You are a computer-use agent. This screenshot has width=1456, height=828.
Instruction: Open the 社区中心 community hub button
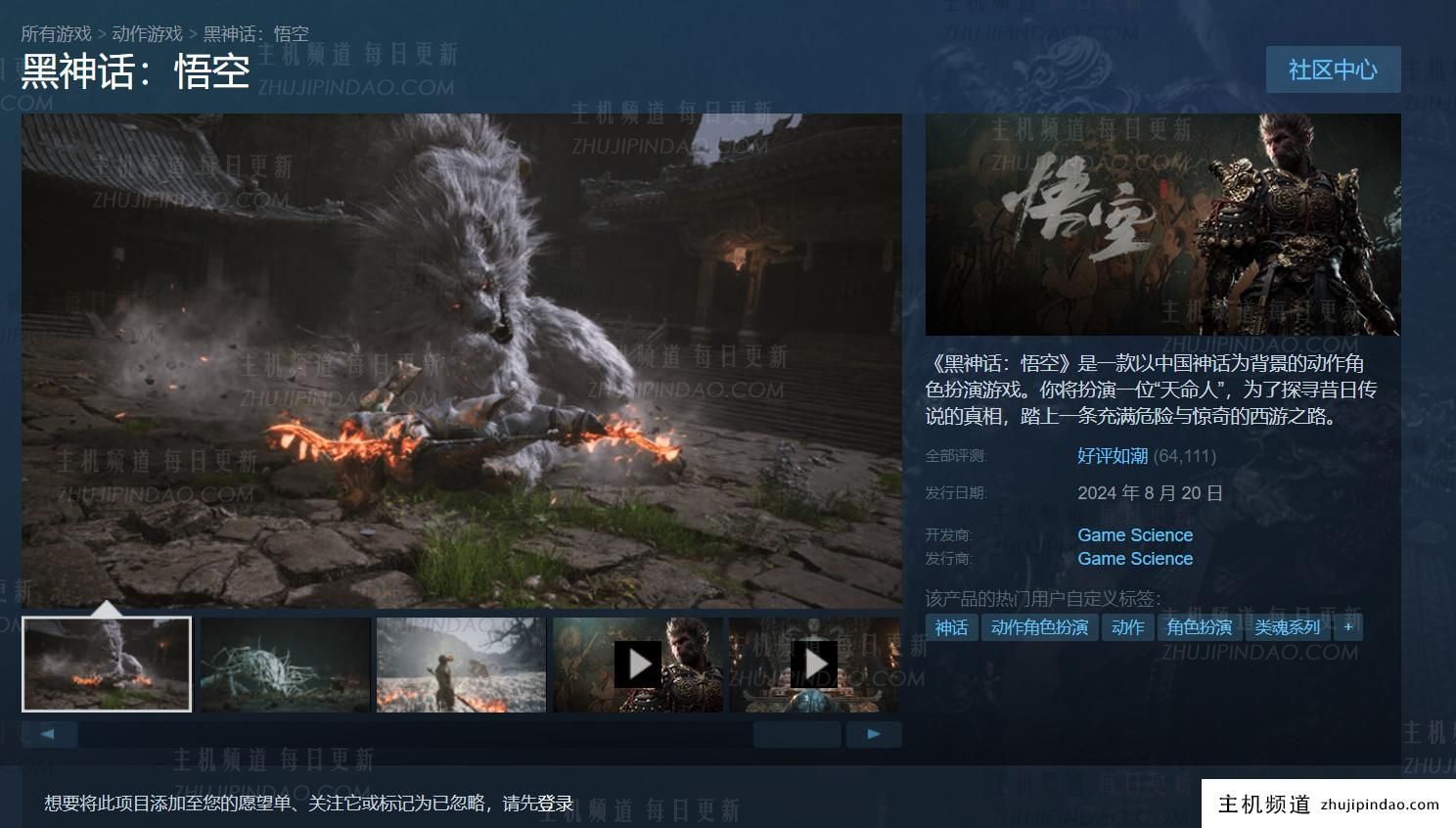coord(1333,69)
